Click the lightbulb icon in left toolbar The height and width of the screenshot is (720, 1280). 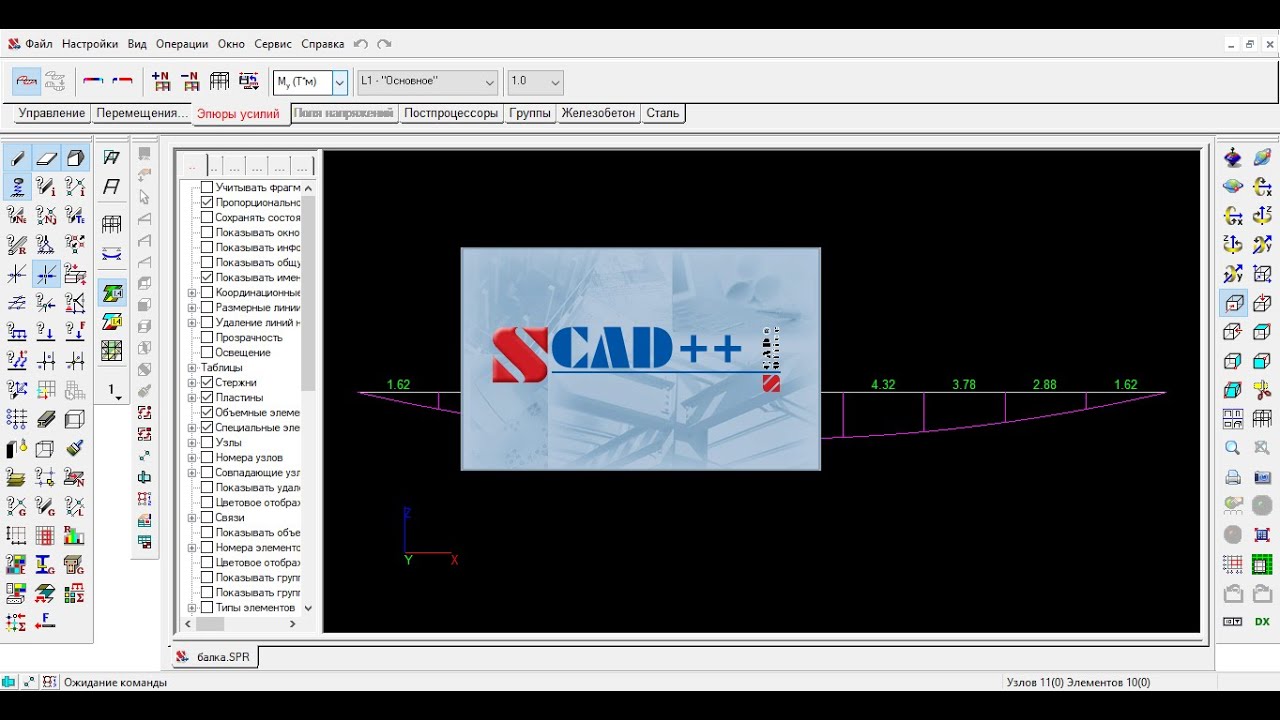[x=17, y=448]
